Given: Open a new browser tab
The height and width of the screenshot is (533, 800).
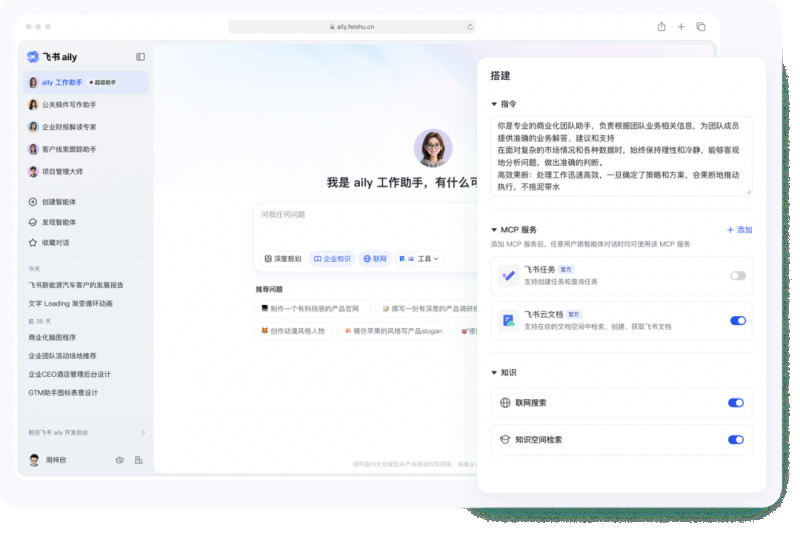Looking at the screenshot, I should point(681,27).
